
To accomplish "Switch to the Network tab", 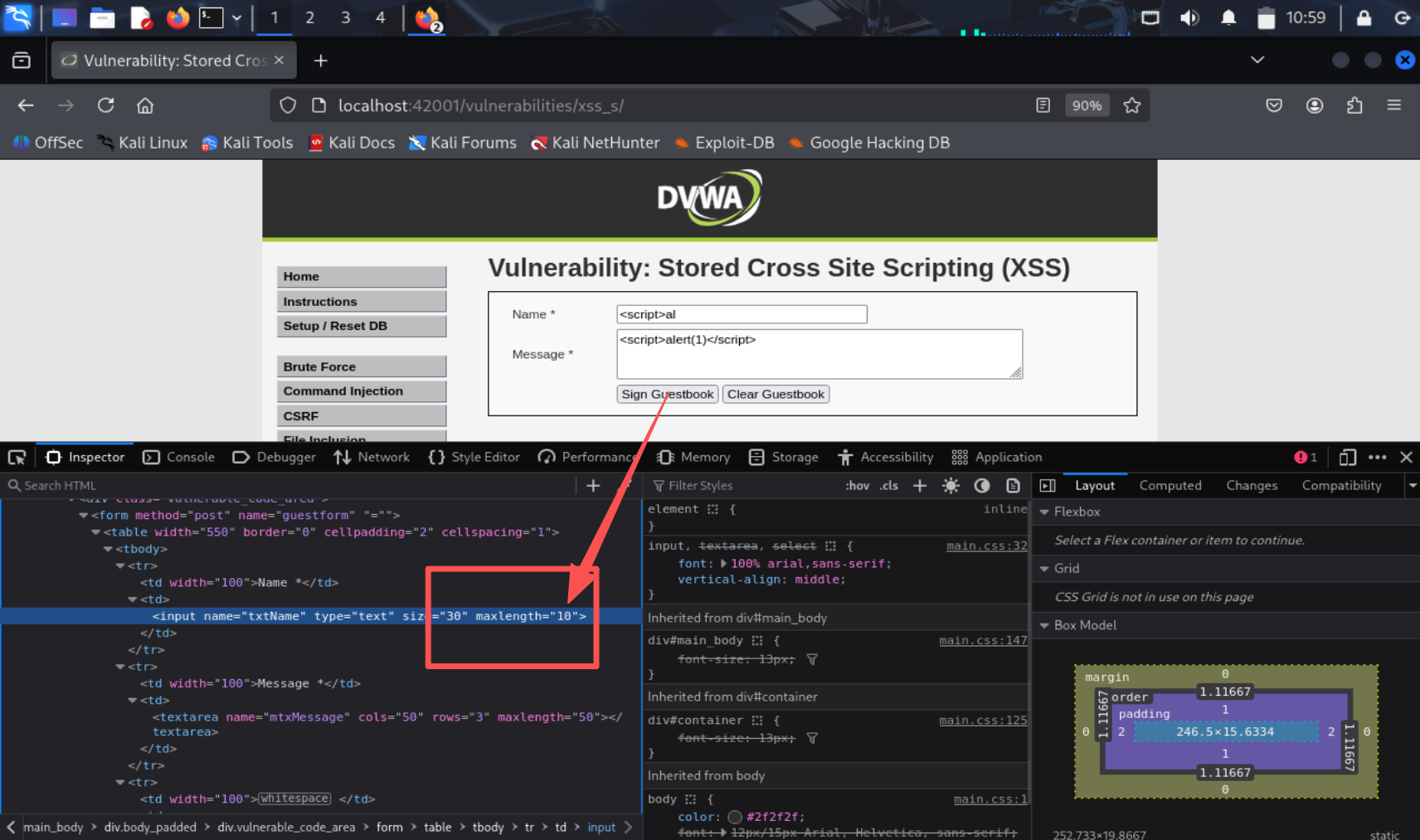I will click(x=372, y=457).
